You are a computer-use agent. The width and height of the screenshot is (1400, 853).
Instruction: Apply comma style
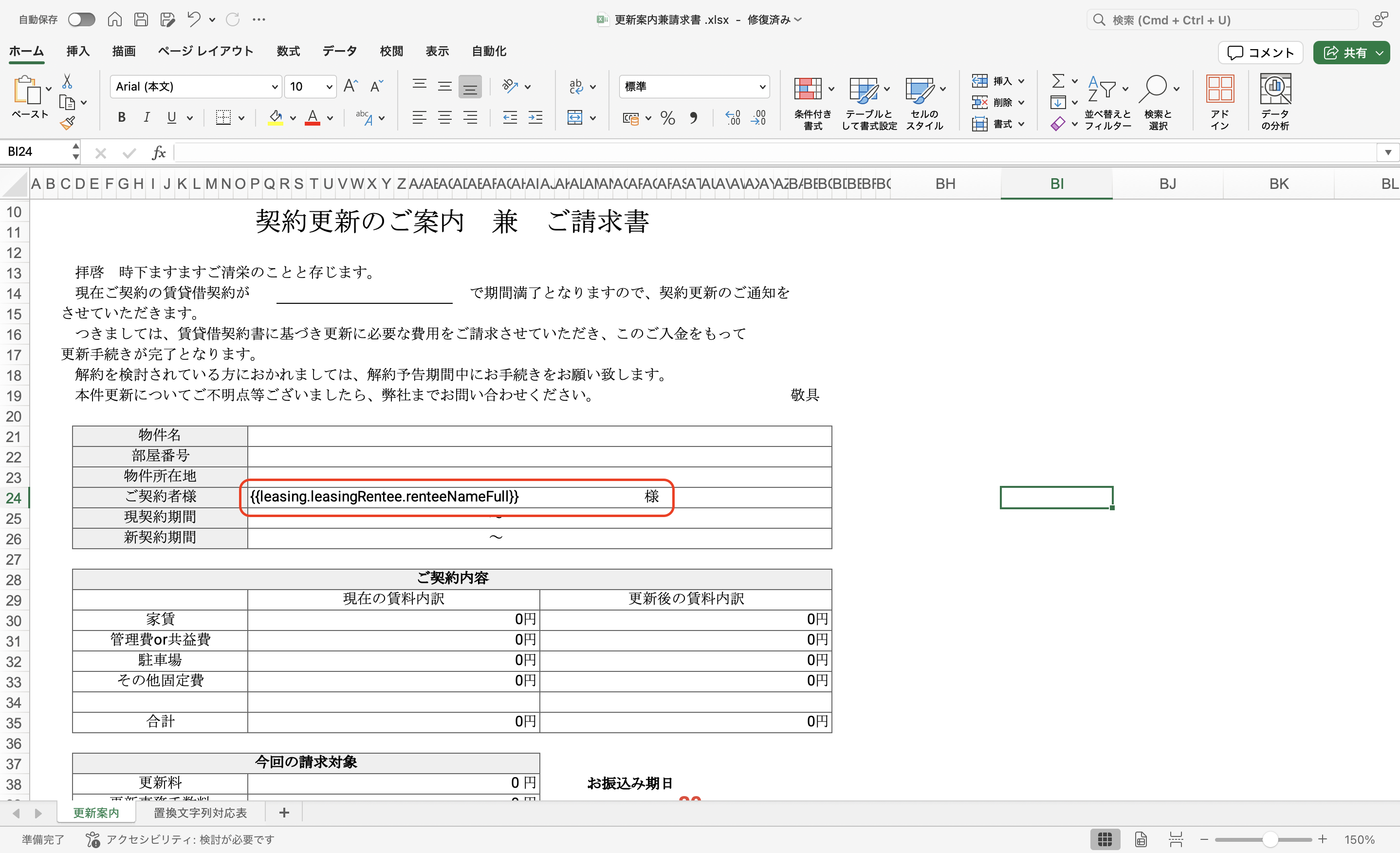pyautogui.click(x=693, y=118)
